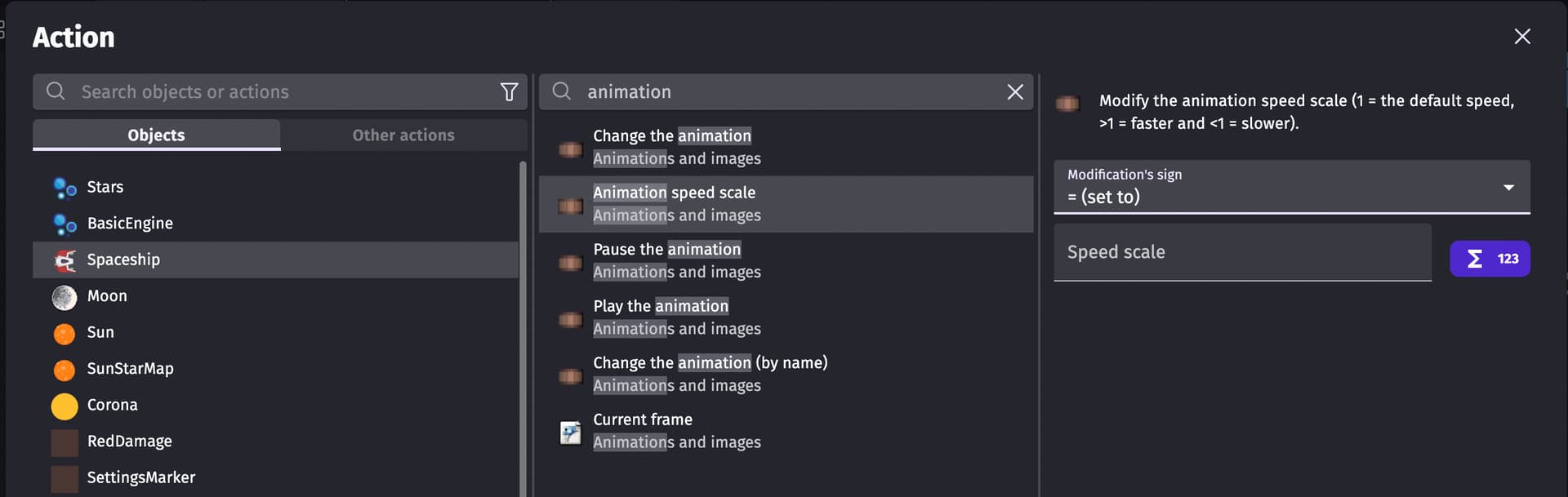Focus the Speed scale input field

(1242, 252)
